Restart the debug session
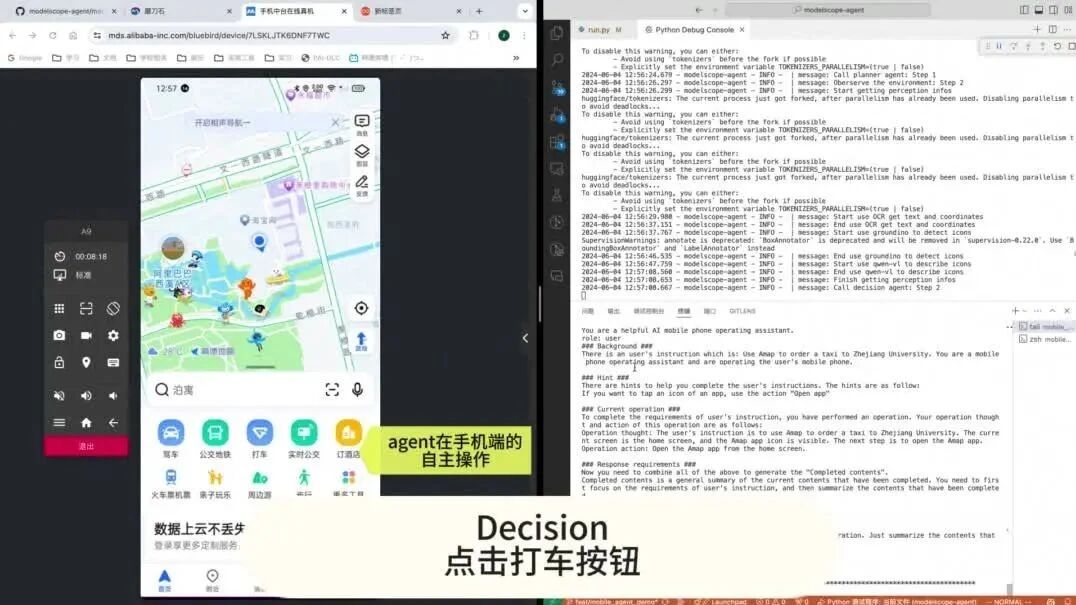 click(1057, 46)
